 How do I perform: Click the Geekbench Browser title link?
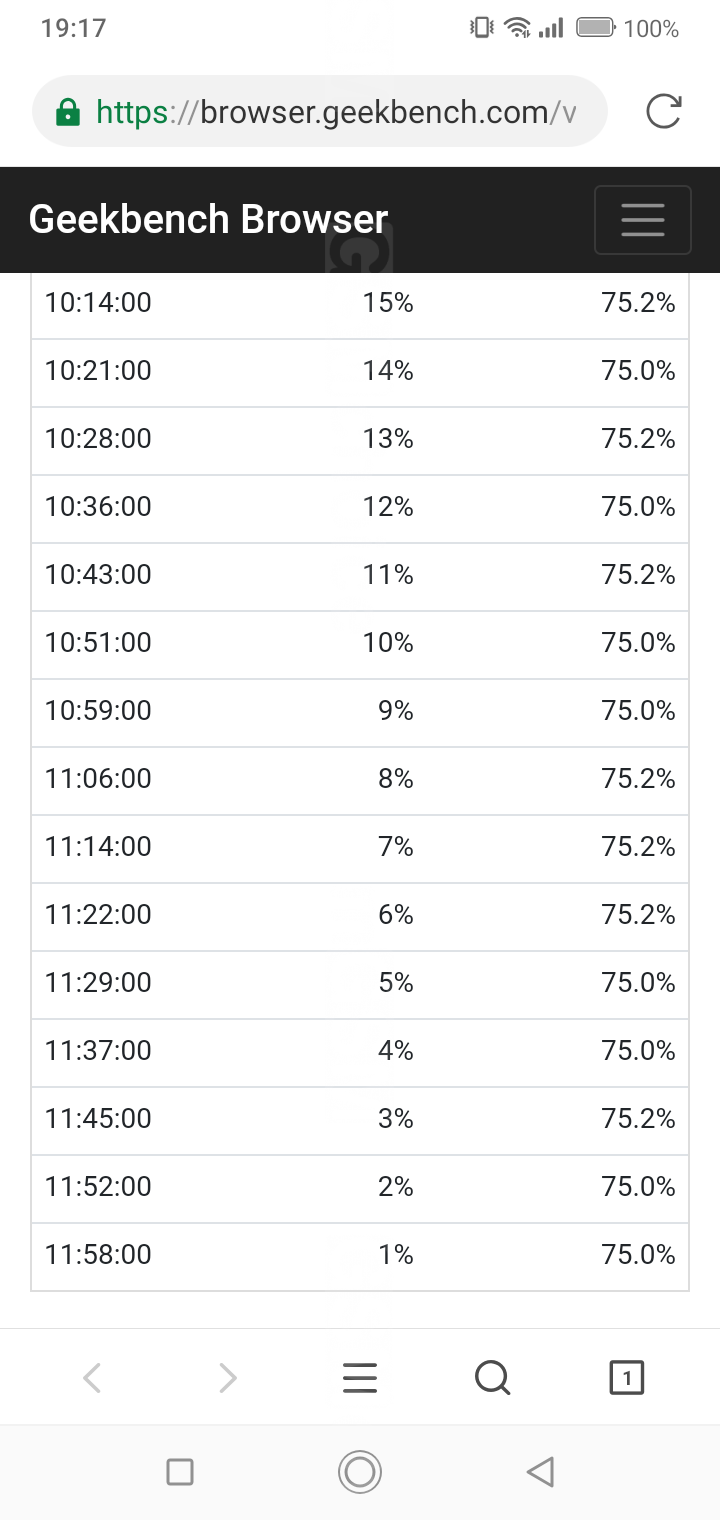208,219
